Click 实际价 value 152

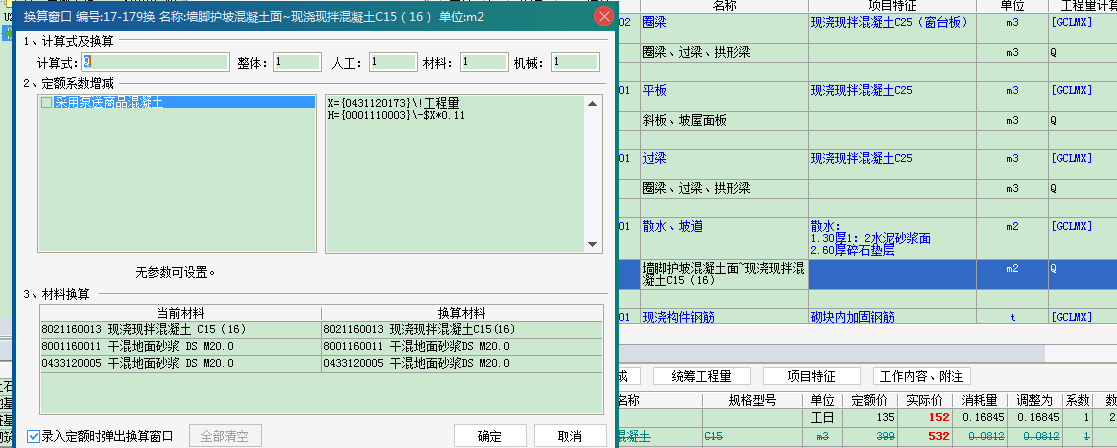pos(925,417)
